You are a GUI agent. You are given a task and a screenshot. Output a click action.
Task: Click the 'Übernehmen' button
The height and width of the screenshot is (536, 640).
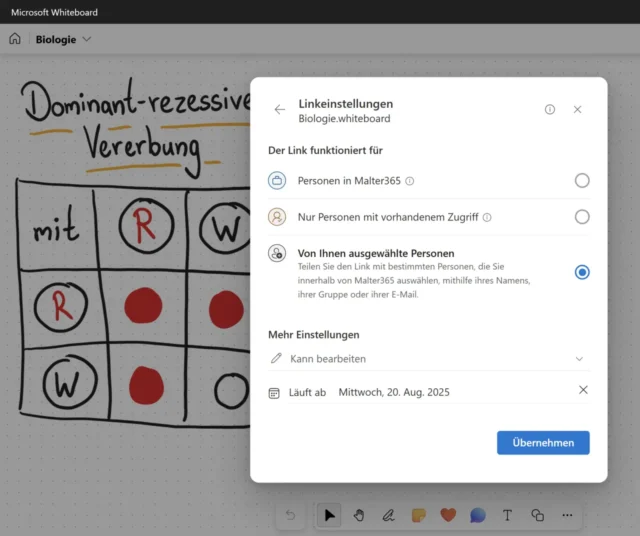pyautogui.click(x=543, y=443)
